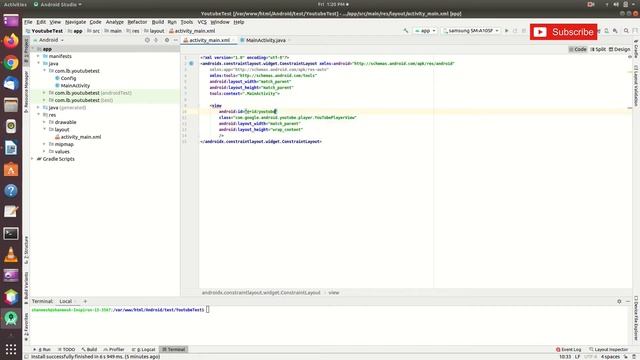Click the 'view' breadcrumb below editor
Viewport: 640px width, 360px height.
pos(334,293)
